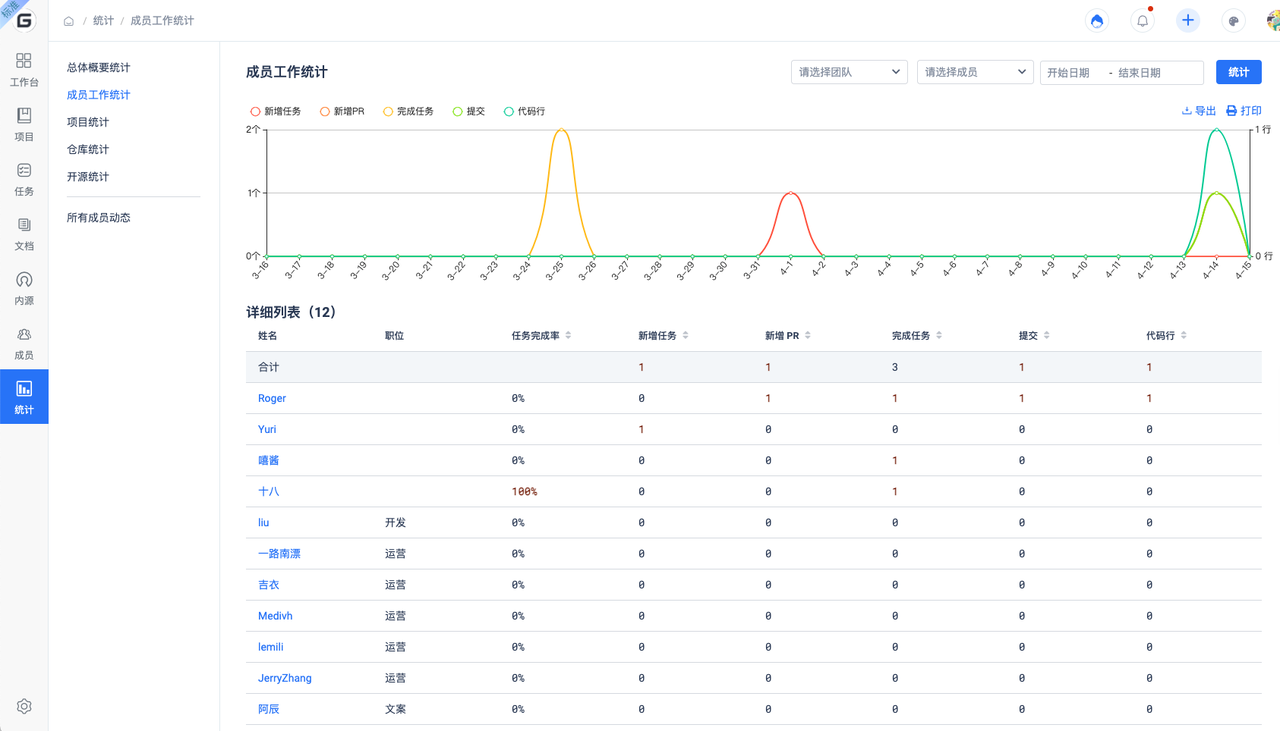
Task: Click the 开始日期 start date field
Action: coord(1069,73)
